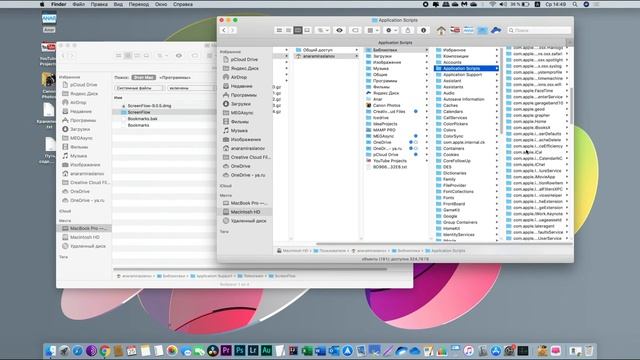Click Telestream in back window path bar
This screenshot has width=640, height=360.
tap(251, 276)
